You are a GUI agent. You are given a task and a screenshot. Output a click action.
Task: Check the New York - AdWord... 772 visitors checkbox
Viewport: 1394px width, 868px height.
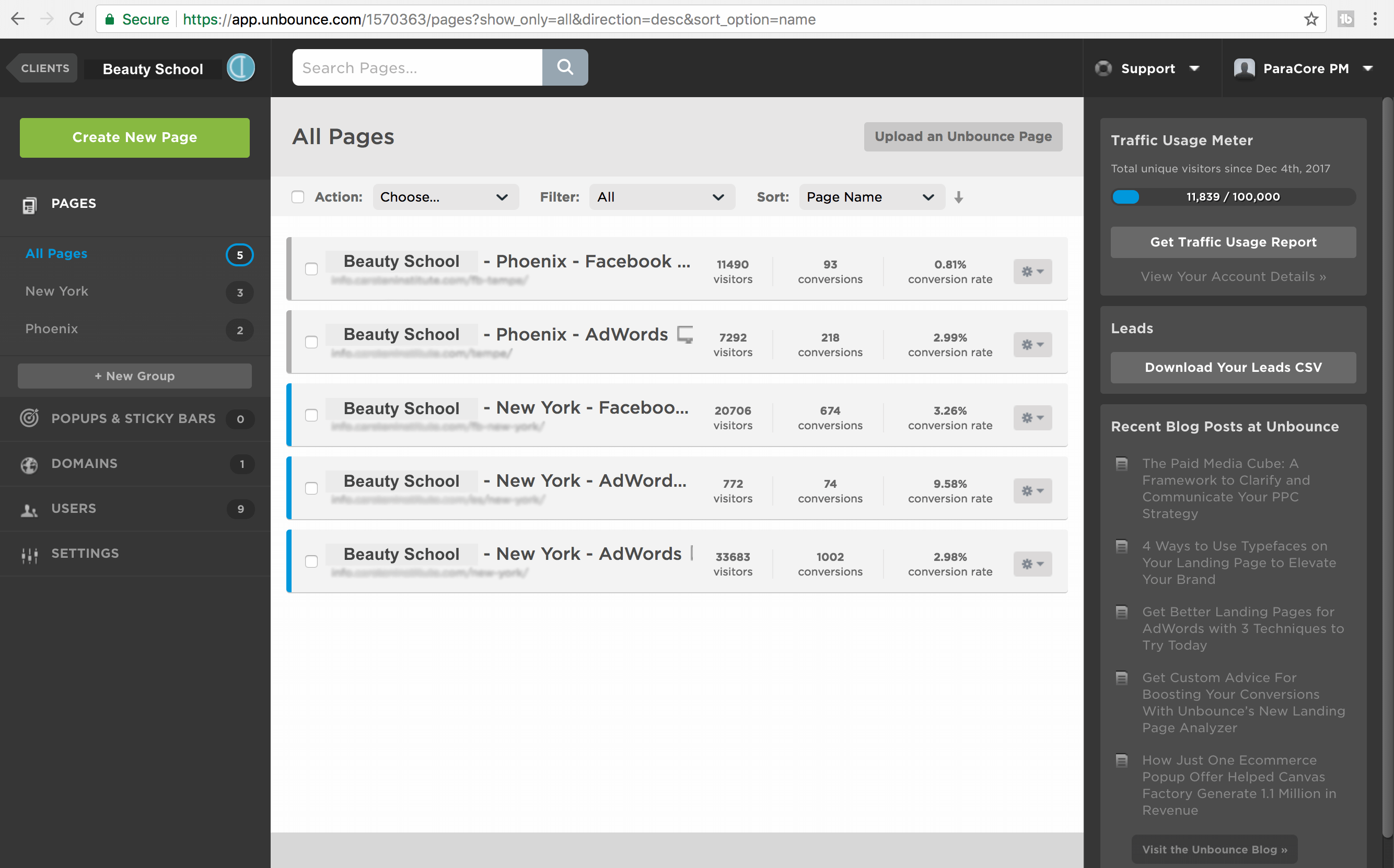(x=311, y=488)
